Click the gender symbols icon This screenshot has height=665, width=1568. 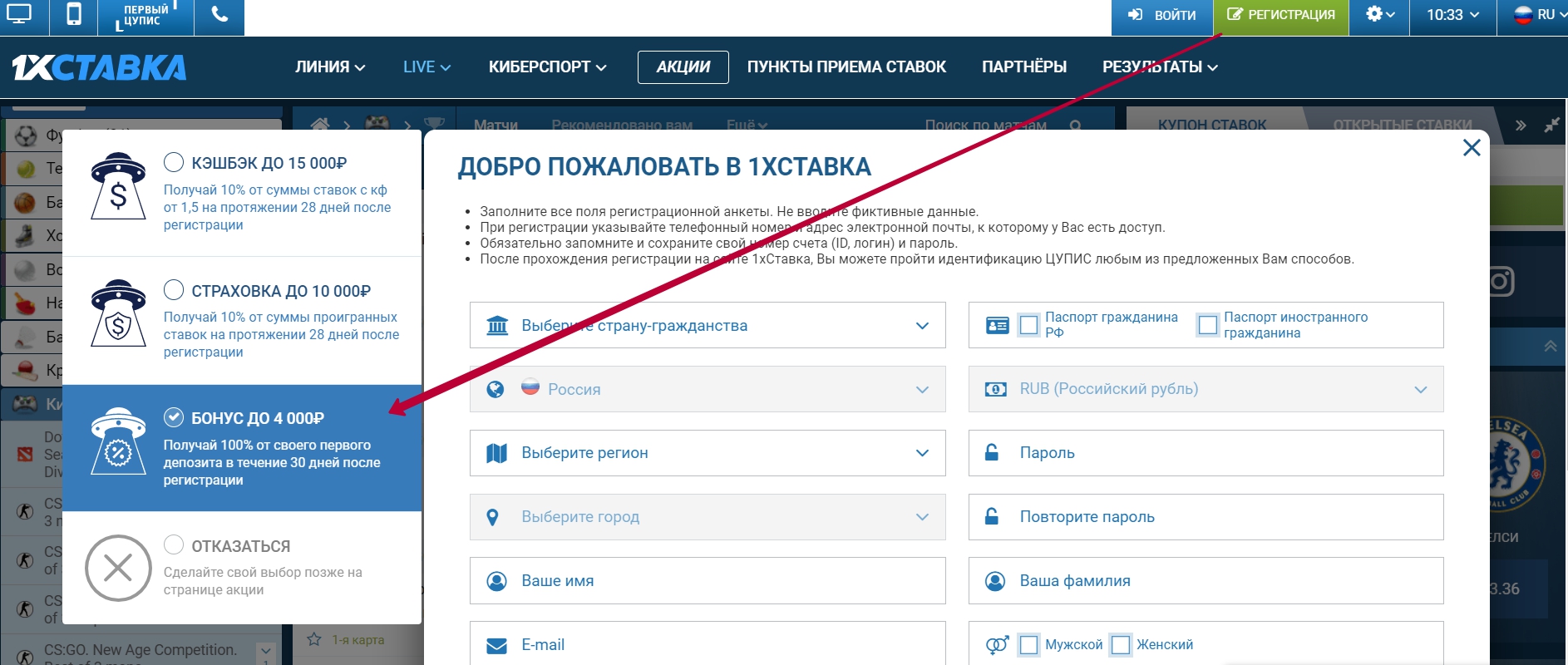click(997, 645)
